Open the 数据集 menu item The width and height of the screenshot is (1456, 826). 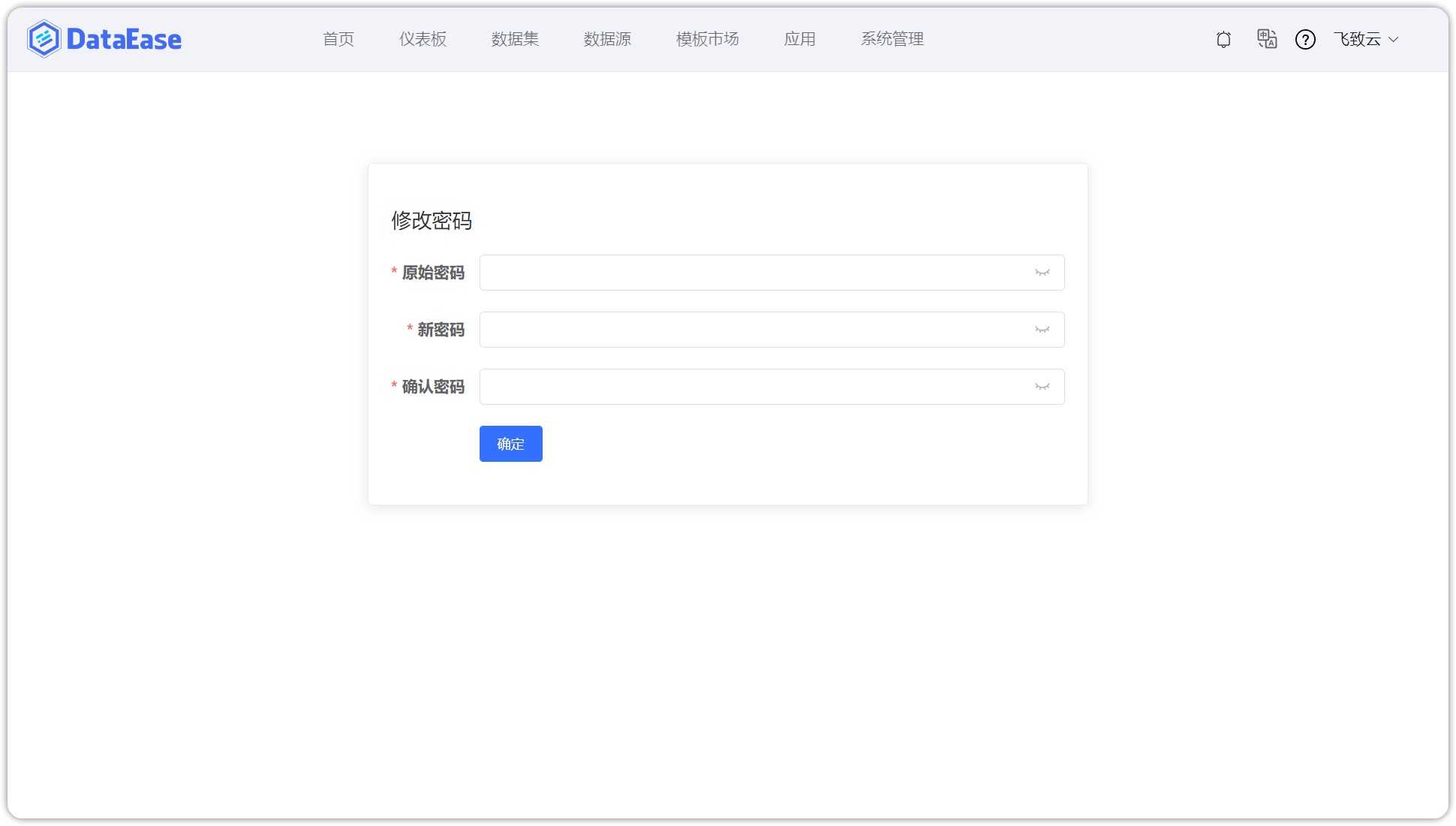tap(516, 39)
